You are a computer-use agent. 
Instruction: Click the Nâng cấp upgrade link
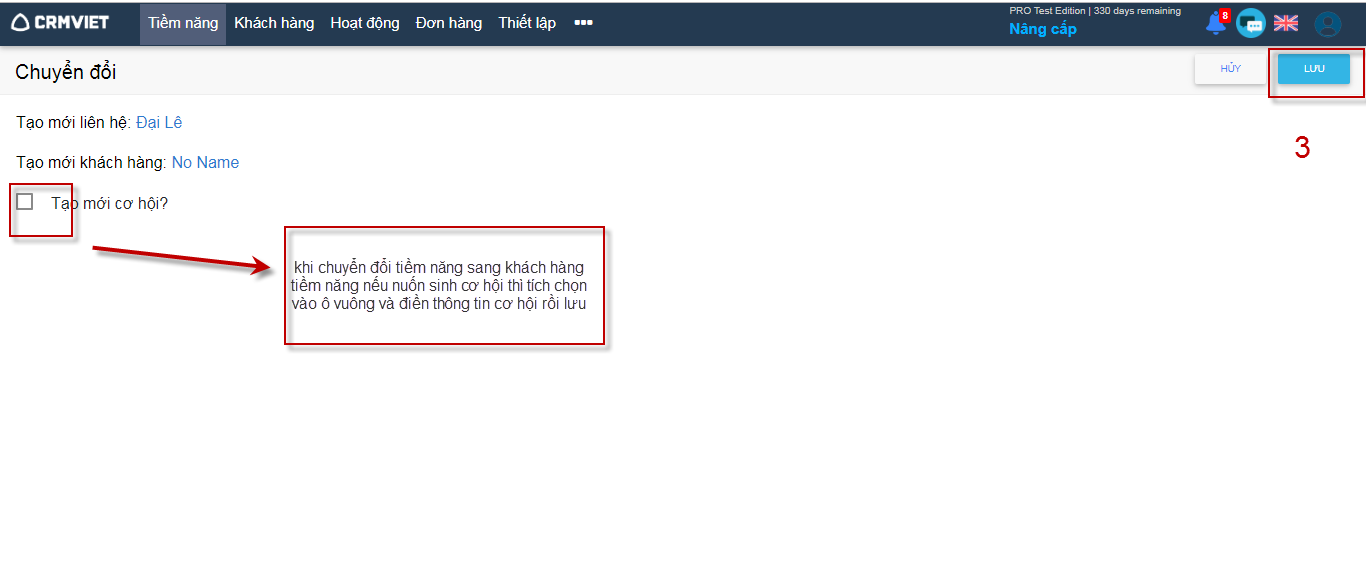click(1042, 29)
